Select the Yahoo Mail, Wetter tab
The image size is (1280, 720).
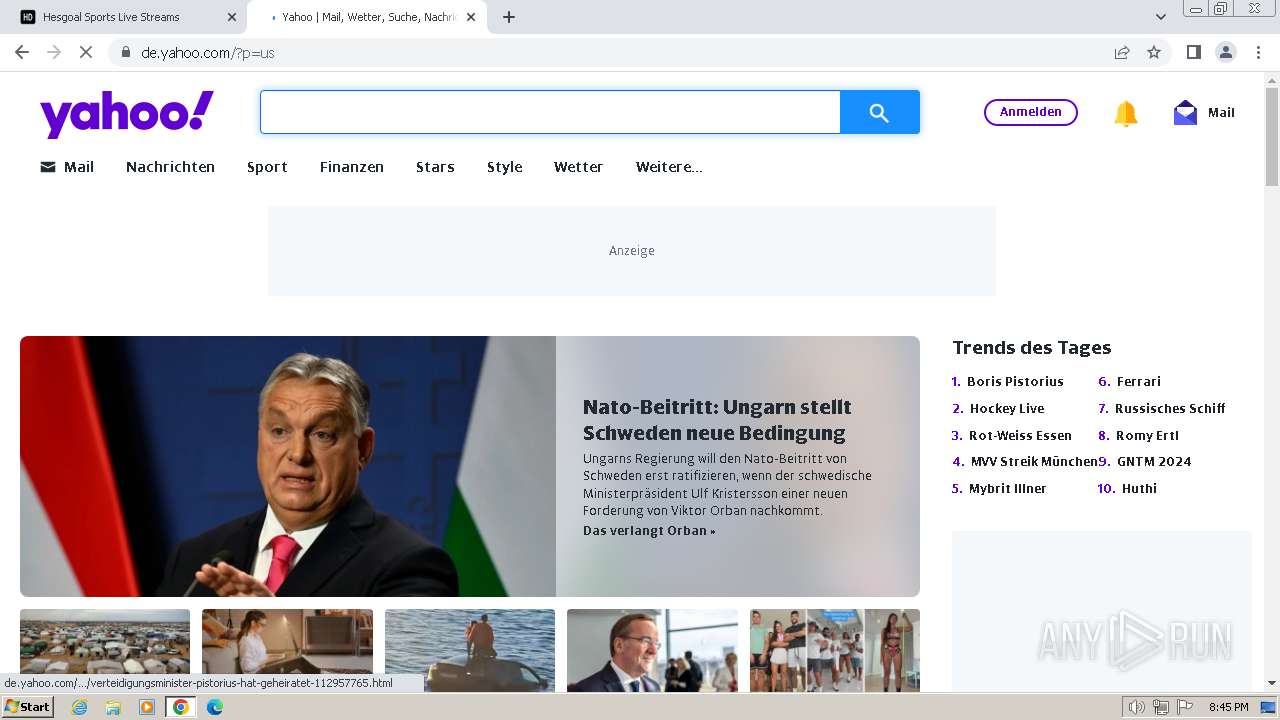[368, 17]
